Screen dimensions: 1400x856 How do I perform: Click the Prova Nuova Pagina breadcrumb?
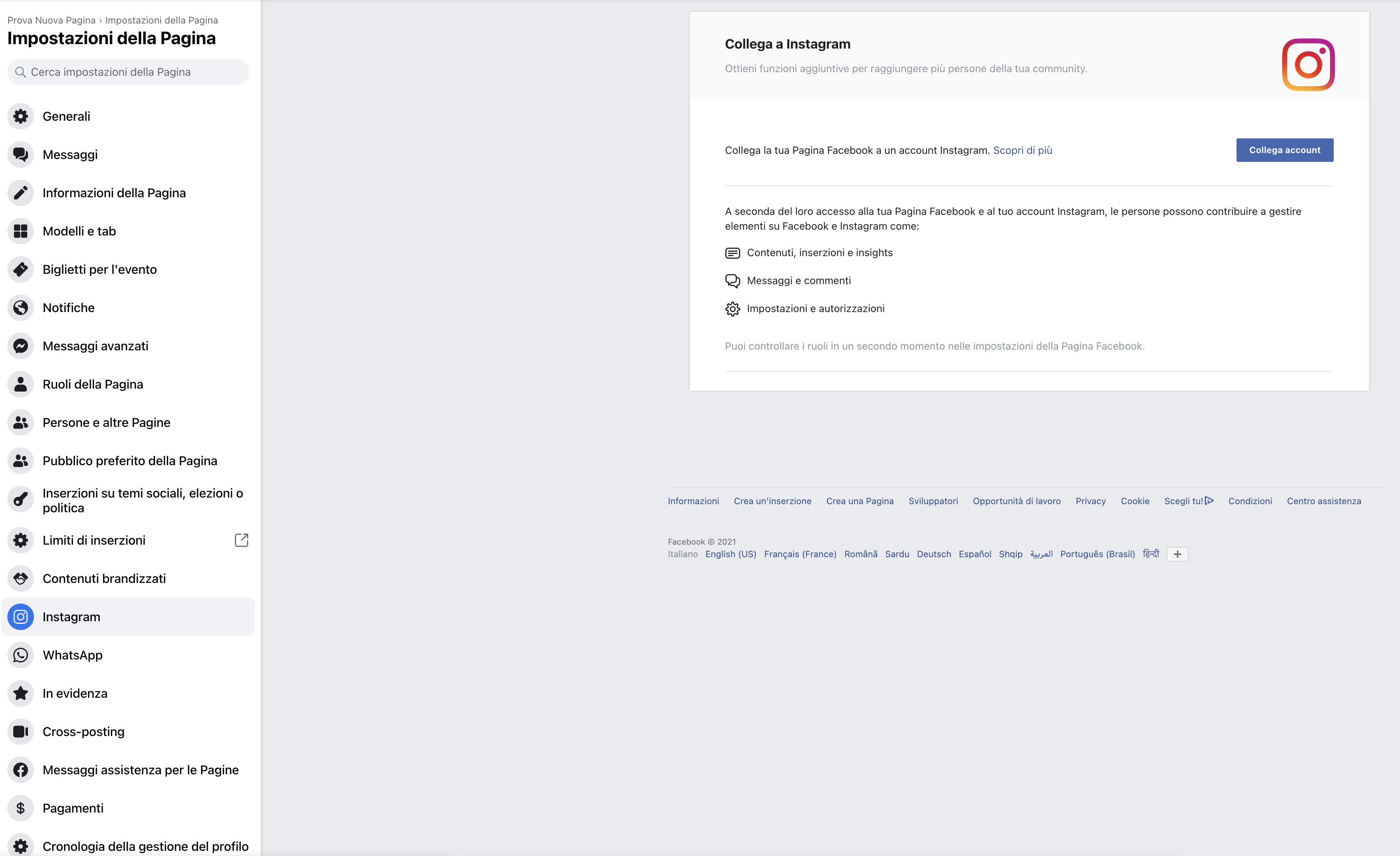[x=51, y=20]
